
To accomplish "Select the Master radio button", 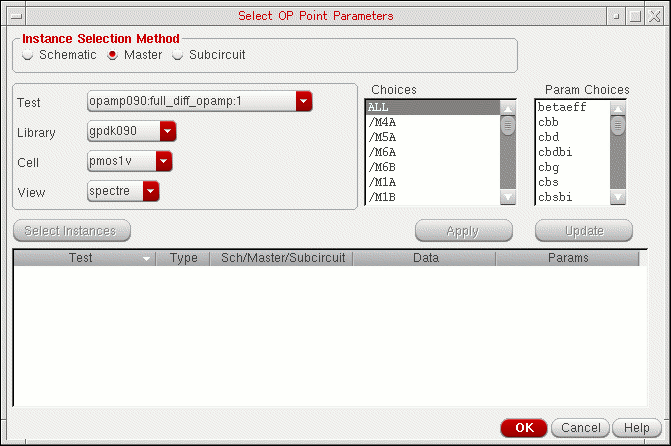I will pyautogui.click(x=113, y=55).
